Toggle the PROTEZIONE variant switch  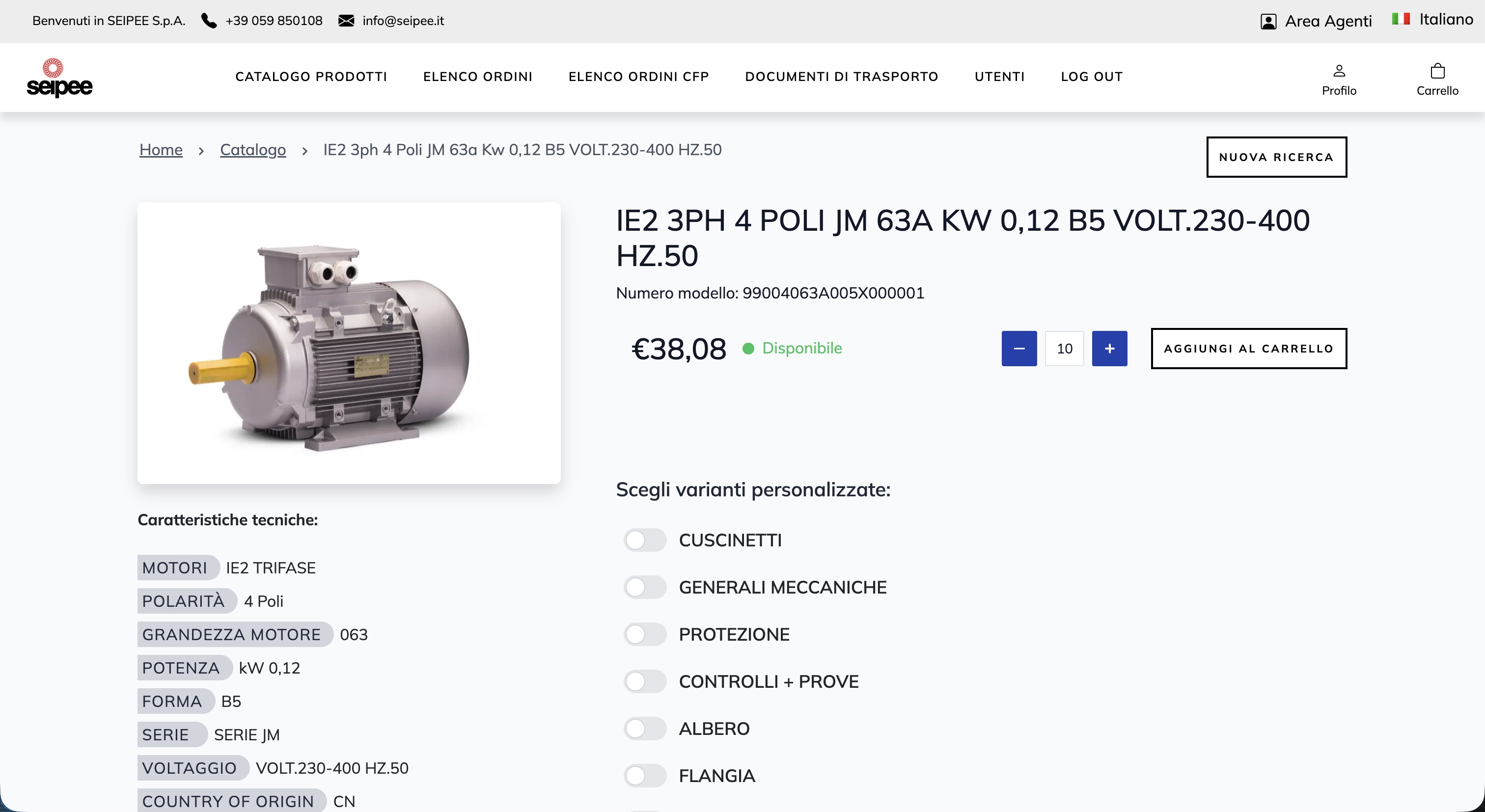(x=644, y=634)
